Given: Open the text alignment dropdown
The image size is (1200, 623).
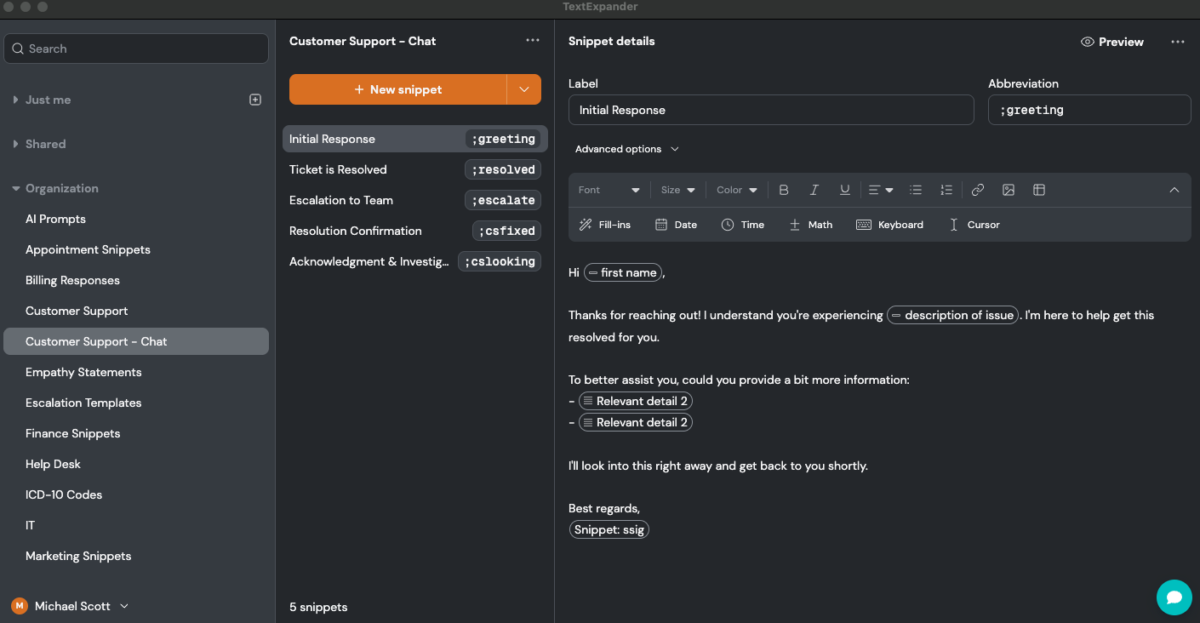Looking at the screenshot, I should click(881, 190).
